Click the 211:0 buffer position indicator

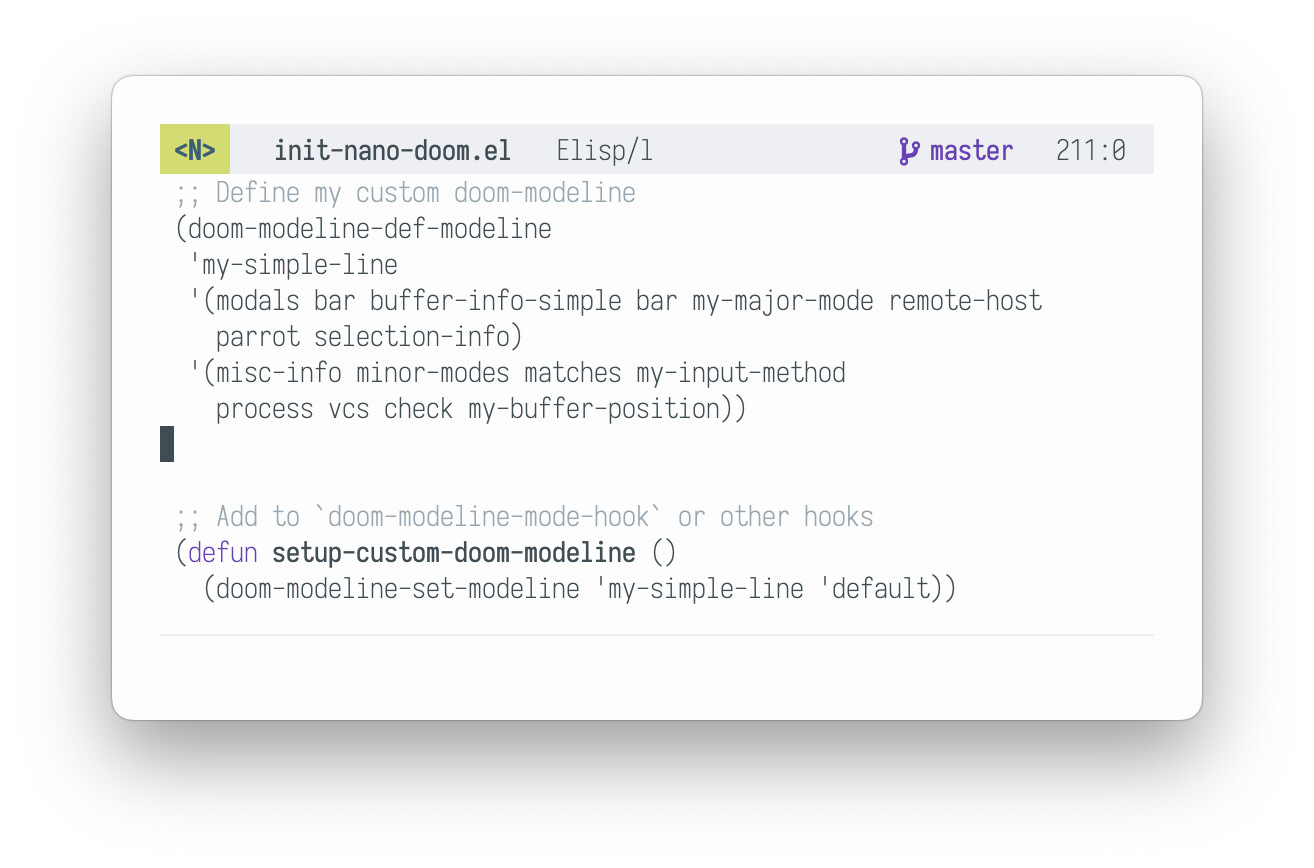pos(1090,151)
